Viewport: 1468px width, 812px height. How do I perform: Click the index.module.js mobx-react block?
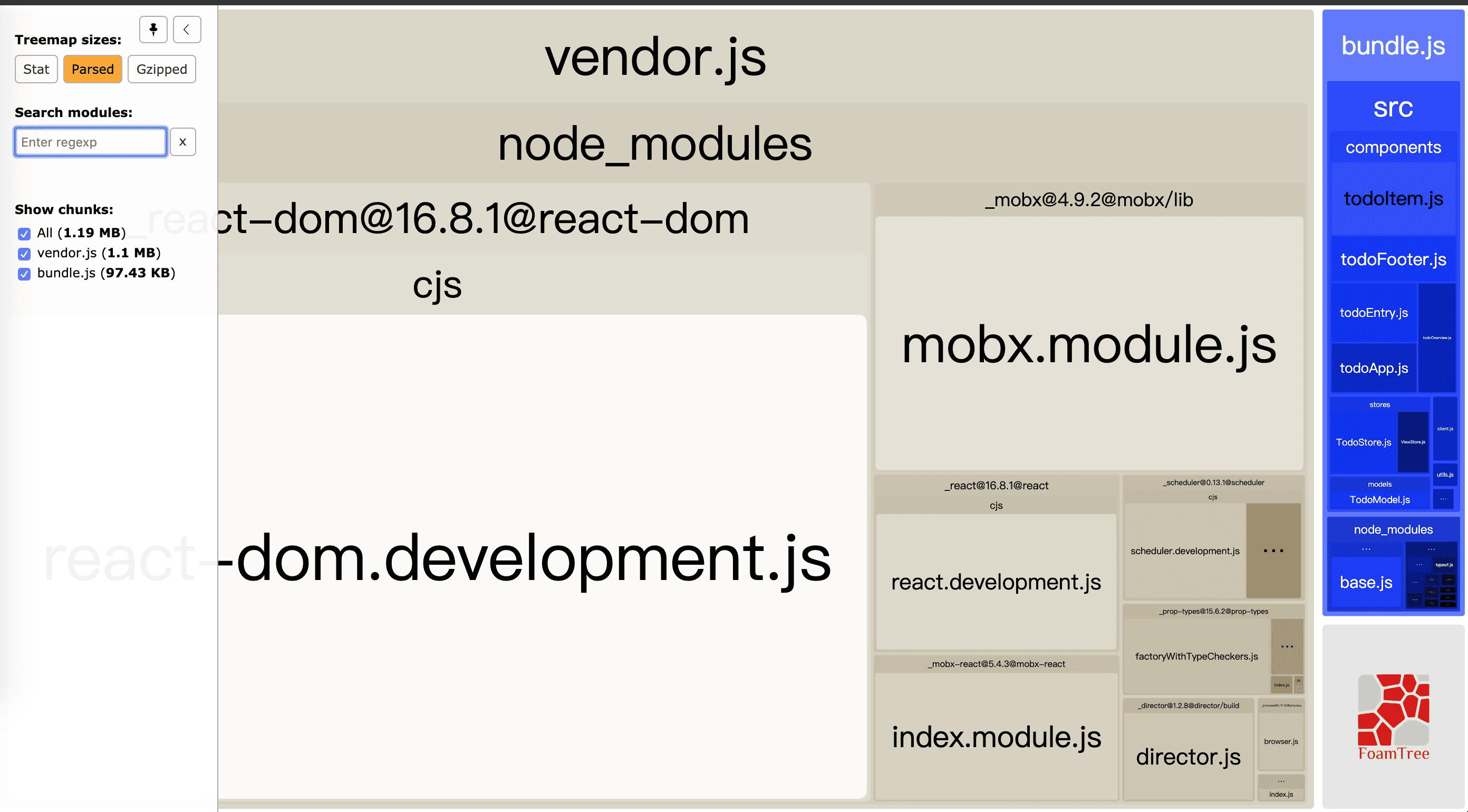(996, 737)
